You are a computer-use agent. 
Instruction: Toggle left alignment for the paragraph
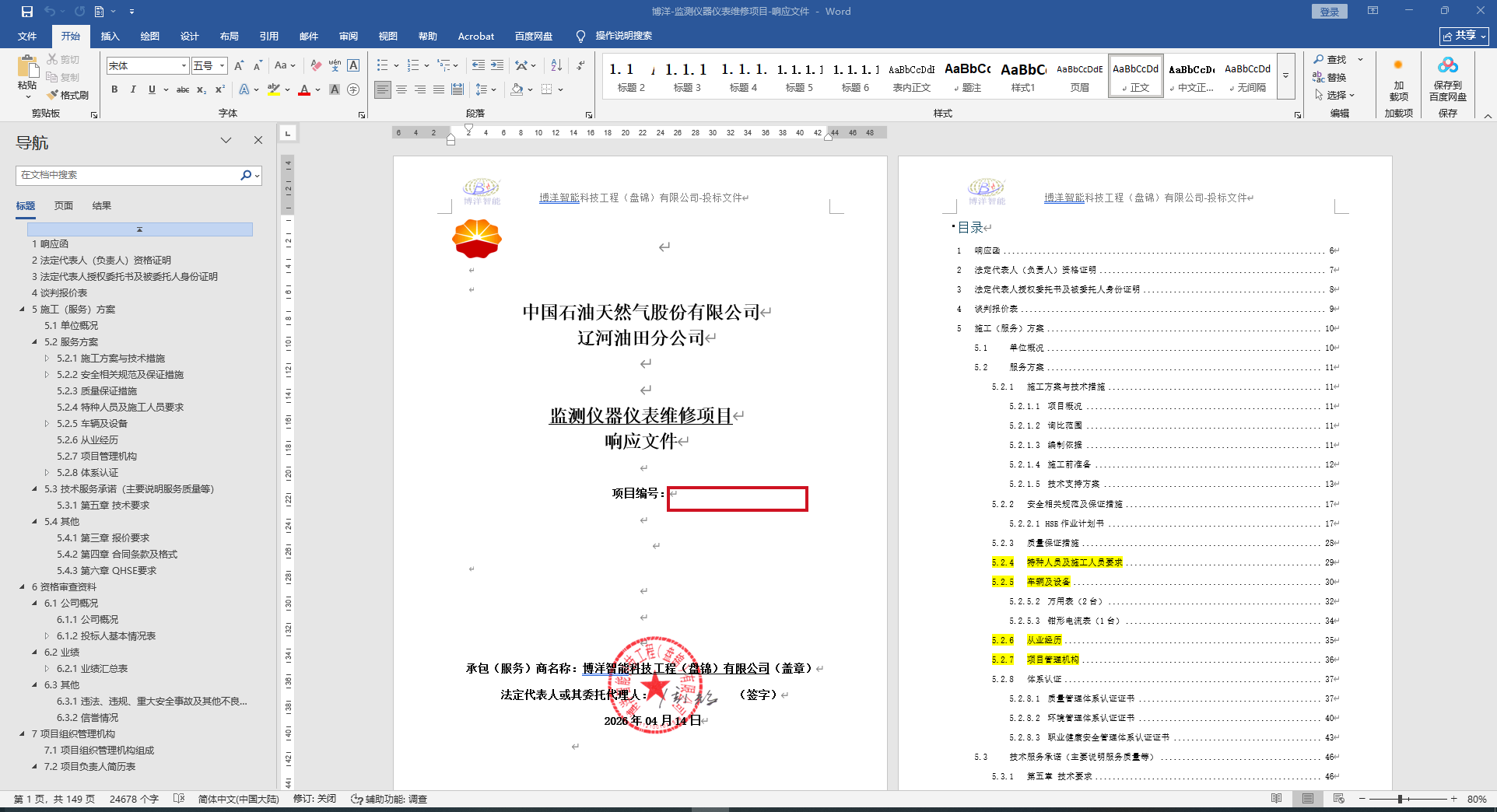point(383,89)
